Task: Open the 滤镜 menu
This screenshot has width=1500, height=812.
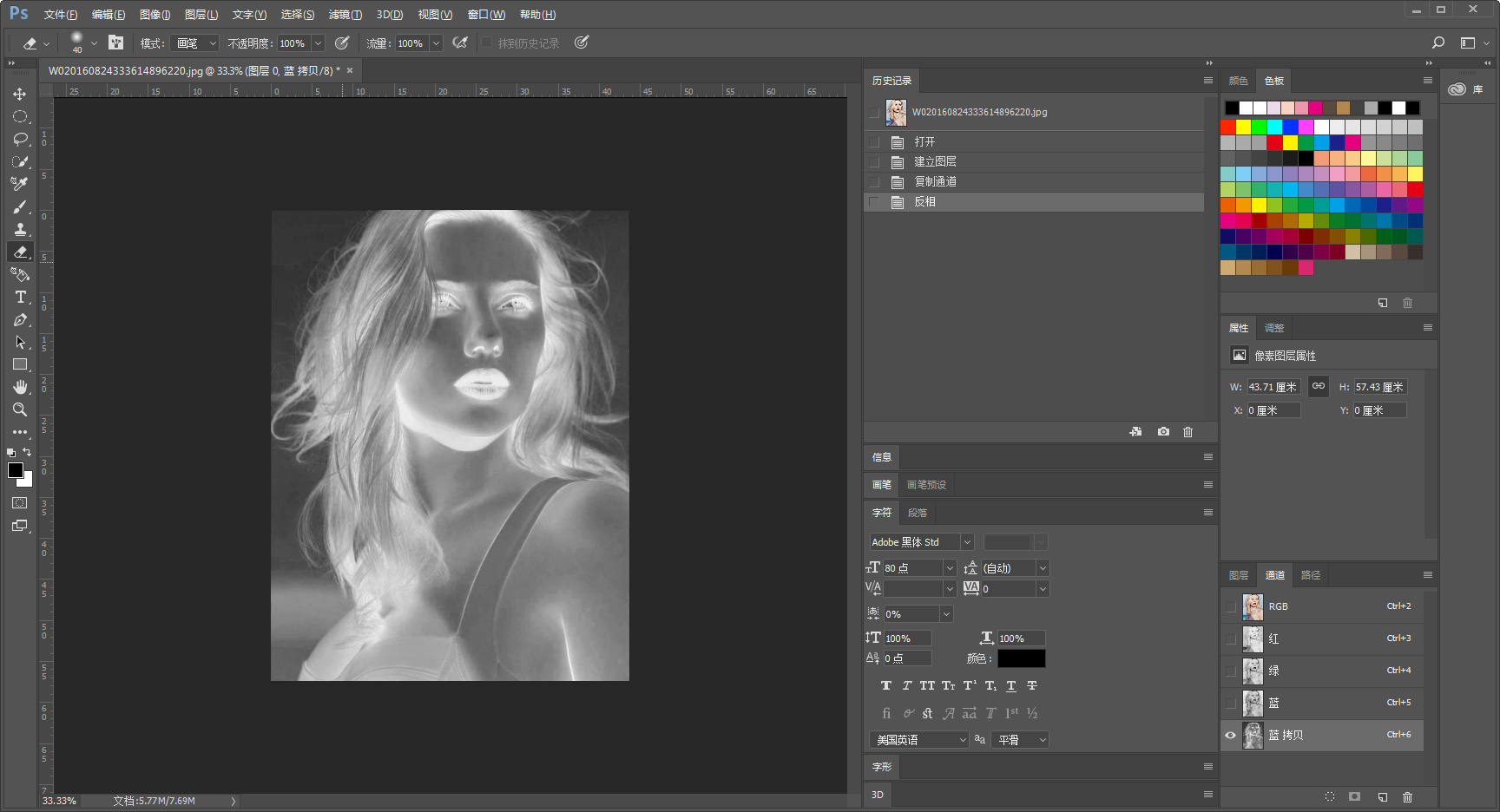Action: [x=345, y=15]
